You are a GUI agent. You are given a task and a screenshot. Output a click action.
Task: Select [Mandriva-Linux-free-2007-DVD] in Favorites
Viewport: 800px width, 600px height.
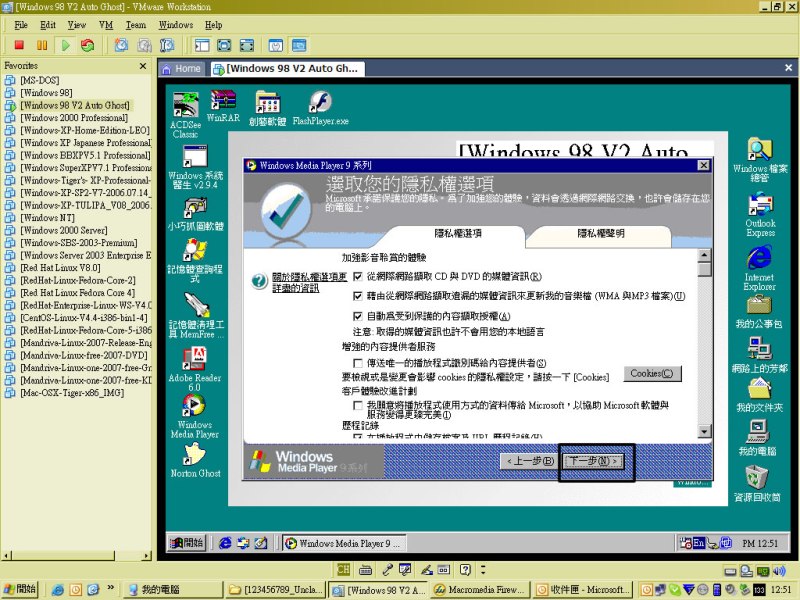point(84,355)
